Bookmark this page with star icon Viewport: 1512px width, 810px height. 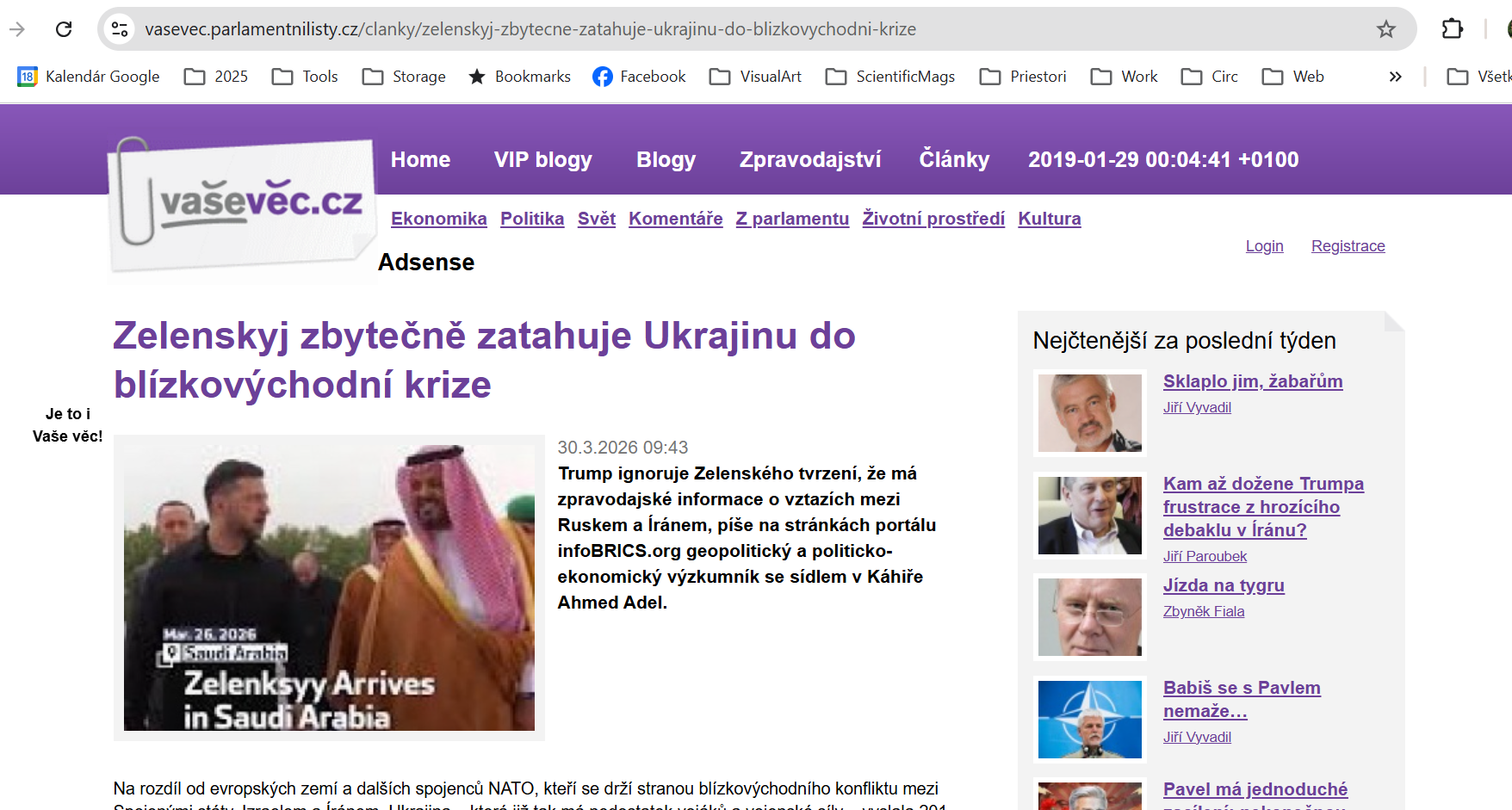pos(1385,29)
